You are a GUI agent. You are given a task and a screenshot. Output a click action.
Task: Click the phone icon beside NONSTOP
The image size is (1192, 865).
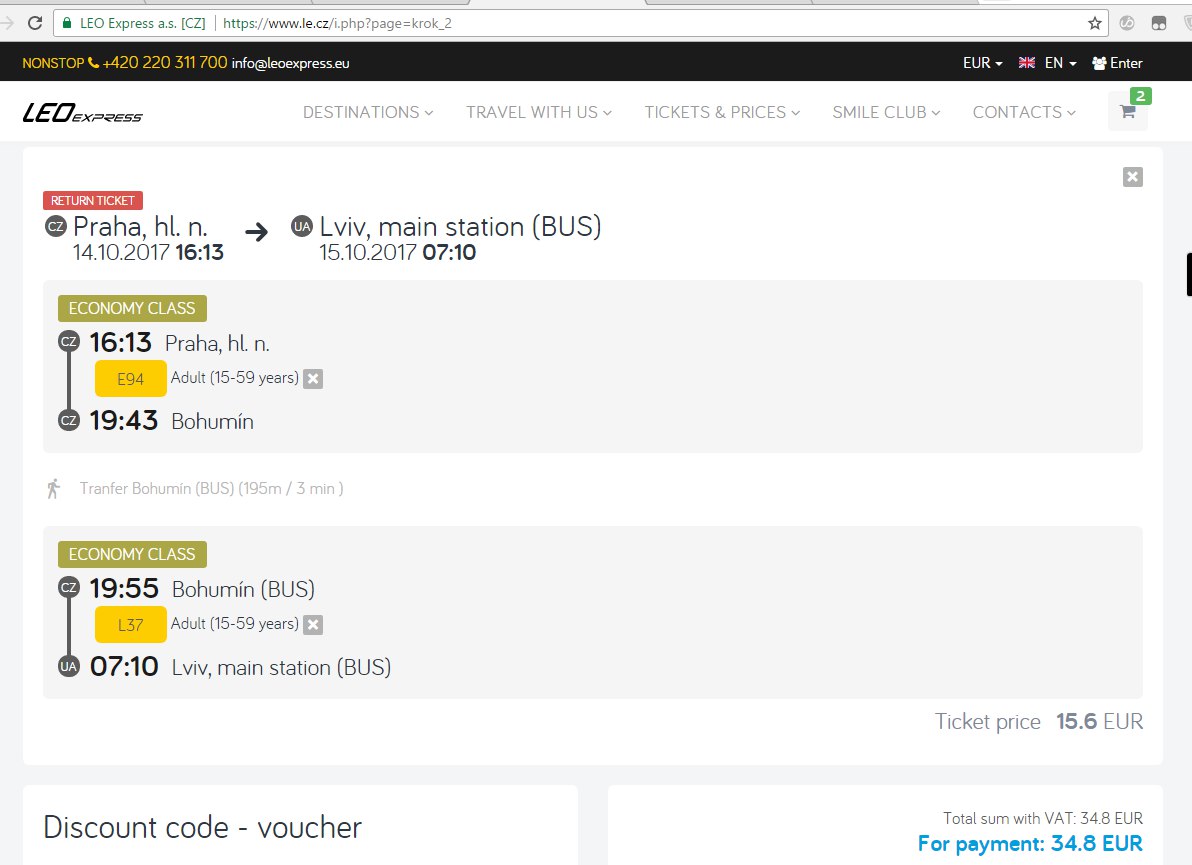[x=94, y=63]
